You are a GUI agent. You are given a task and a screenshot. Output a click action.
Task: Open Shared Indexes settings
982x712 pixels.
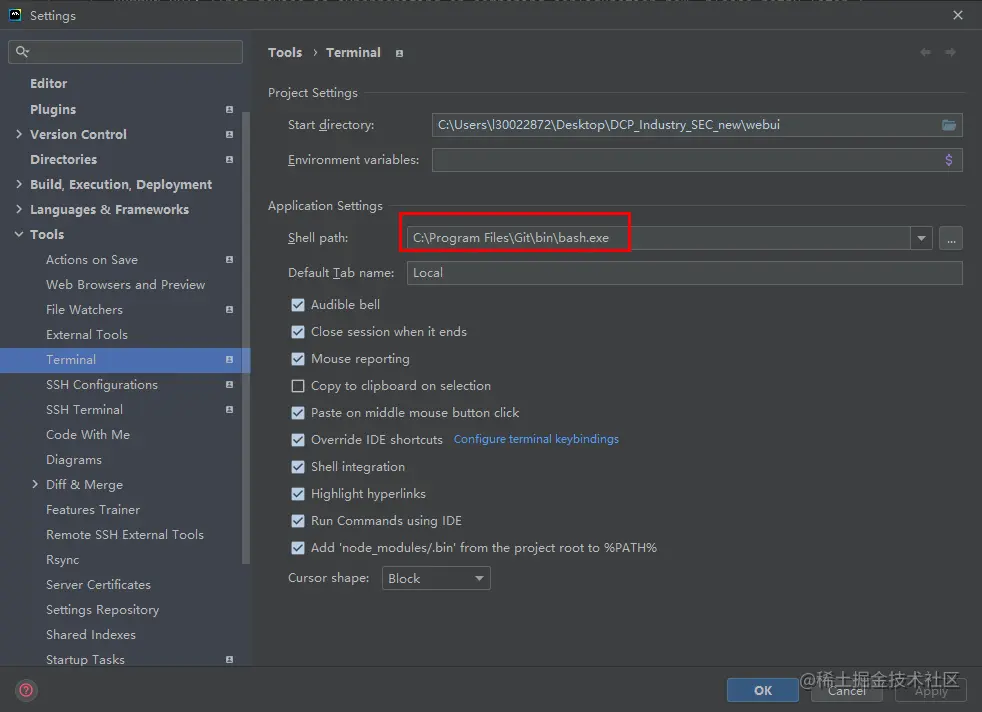pyautogui.click(x=90, y=635)
